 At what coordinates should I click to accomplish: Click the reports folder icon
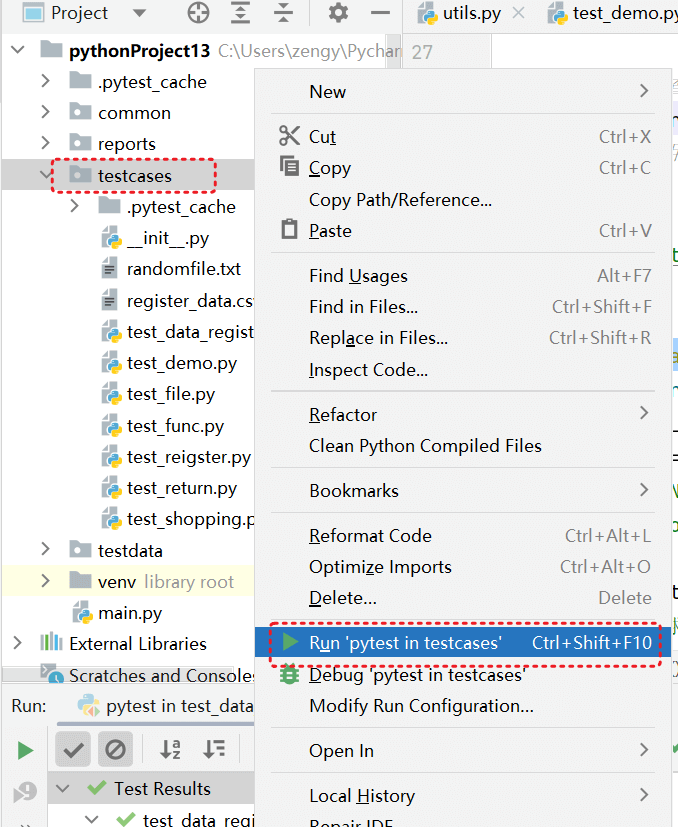click(x=80, y=142)
